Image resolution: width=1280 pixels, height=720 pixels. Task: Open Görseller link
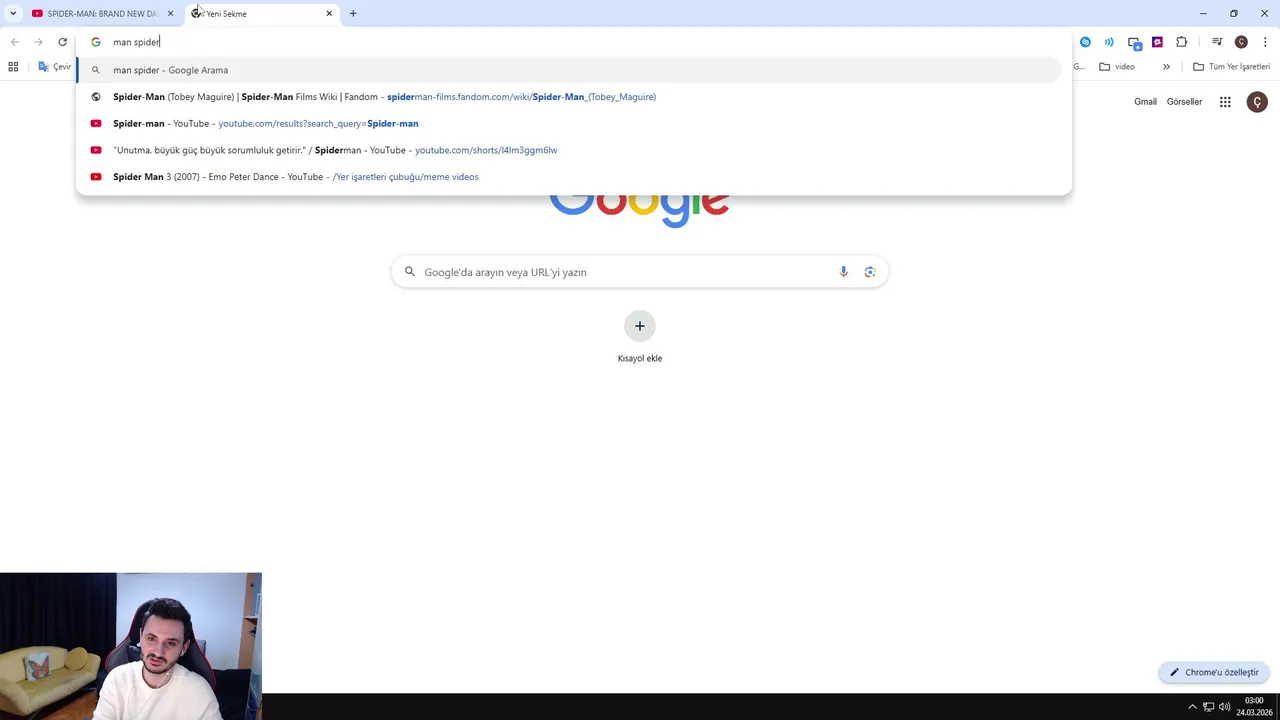click(x=1184, y=102)
